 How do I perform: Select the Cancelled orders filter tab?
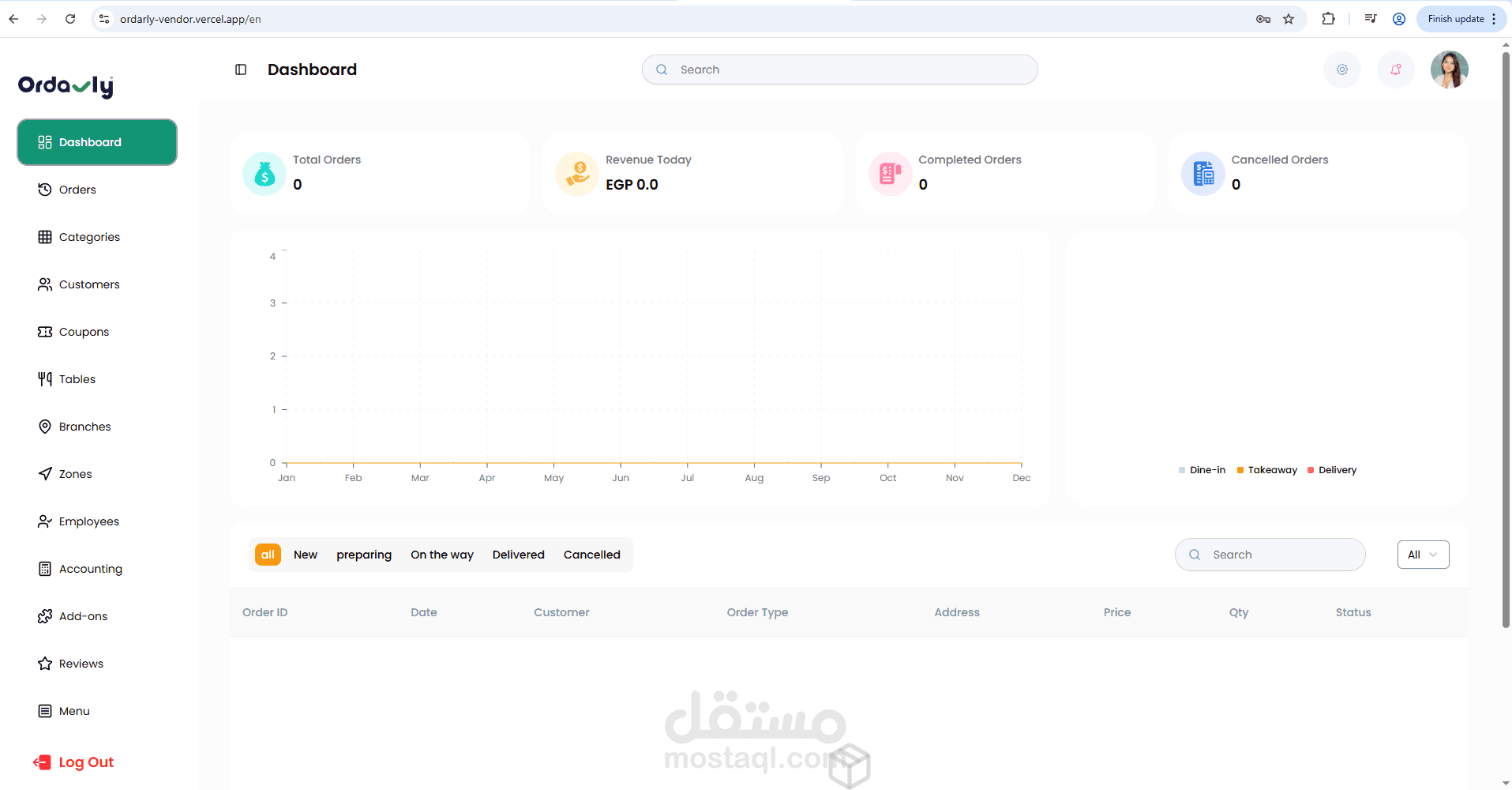[x=591, y=554]
